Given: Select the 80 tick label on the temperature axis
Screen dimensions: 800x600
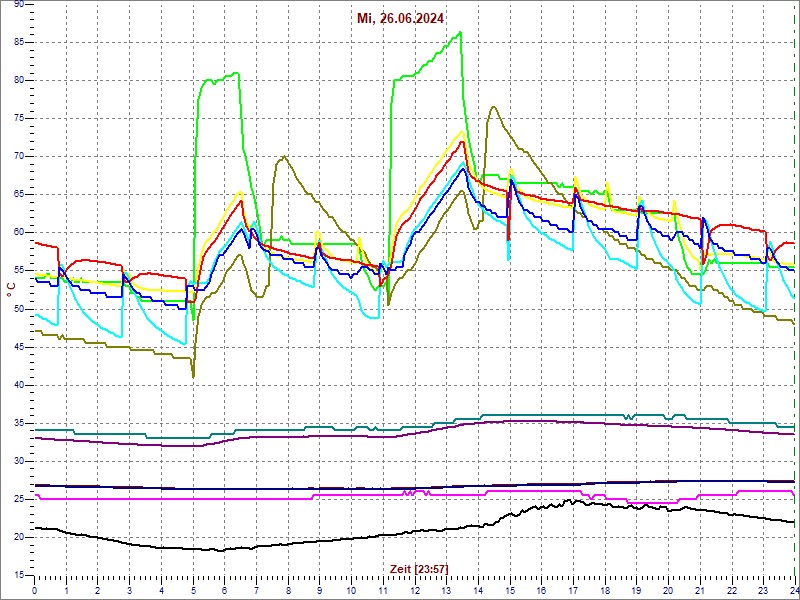Looking at the screenshot, I should [18, 81].
